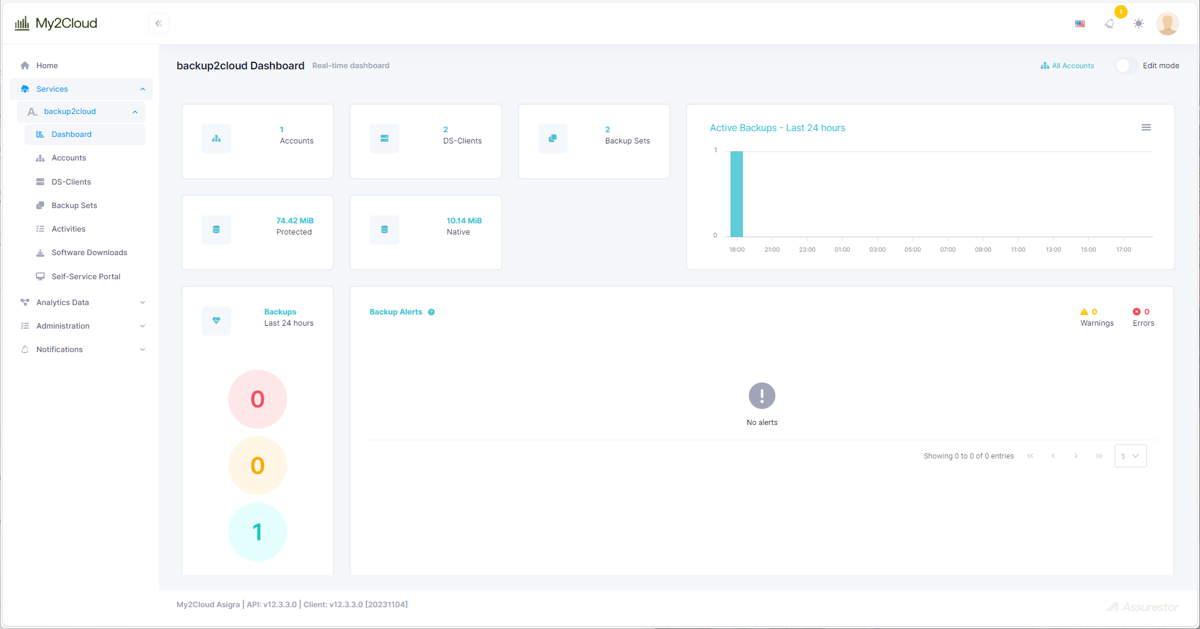Open the entries-per-page dropdown
The image size is (1200, 629).
pos(1130,455)
